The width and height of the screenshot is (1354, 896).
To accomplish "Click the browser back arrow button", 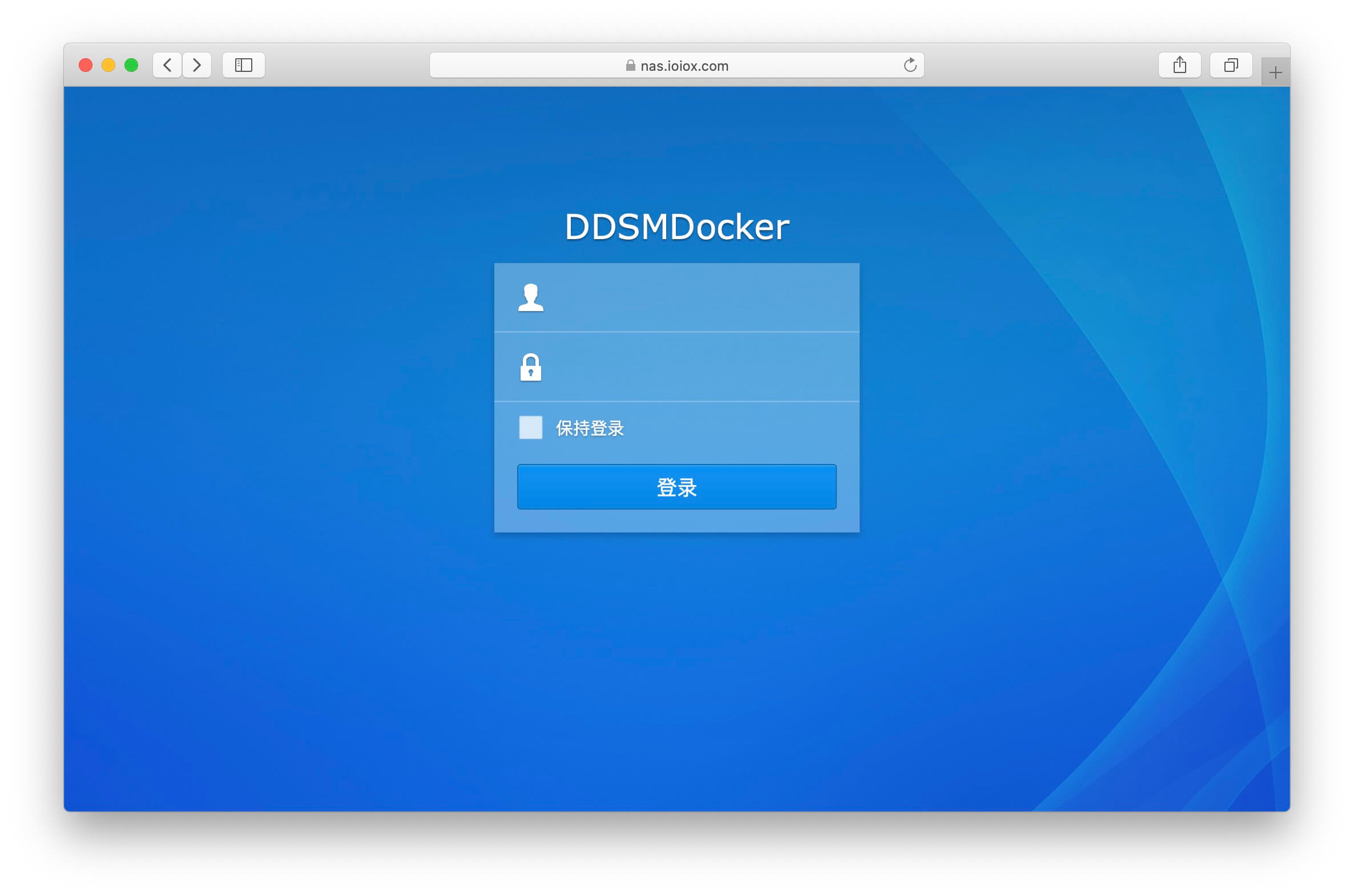I will click(x=167, y=65).
